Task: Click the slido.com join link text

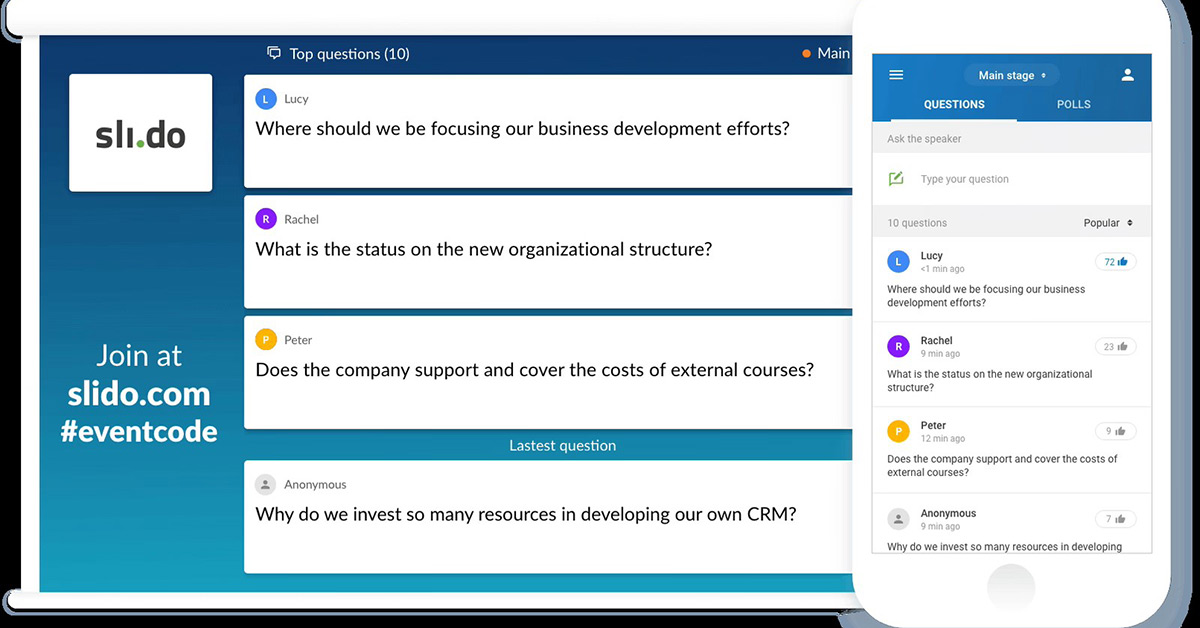Action: (139, 394)
